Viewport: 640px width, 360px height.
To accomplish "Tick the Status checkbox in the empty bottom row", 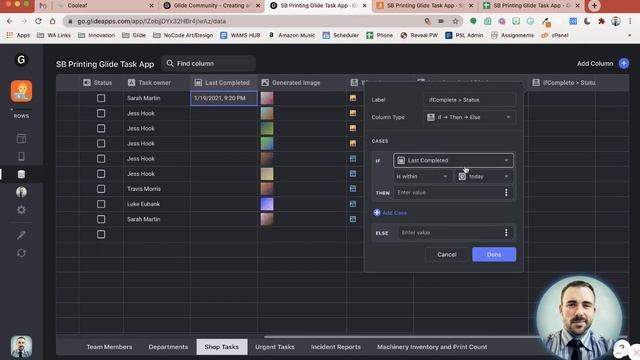I will pos(101,234).
